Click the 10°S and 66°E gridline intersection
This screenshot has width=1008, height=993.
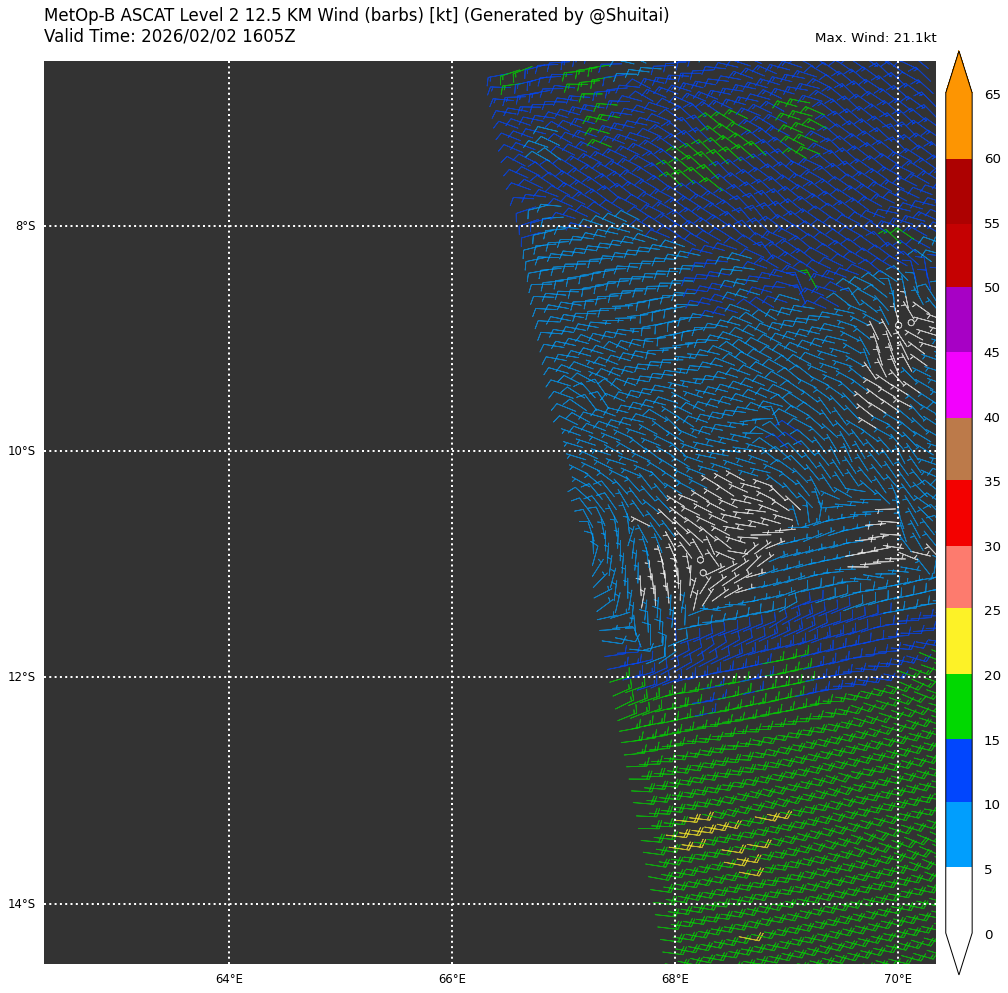click(452, 451)
